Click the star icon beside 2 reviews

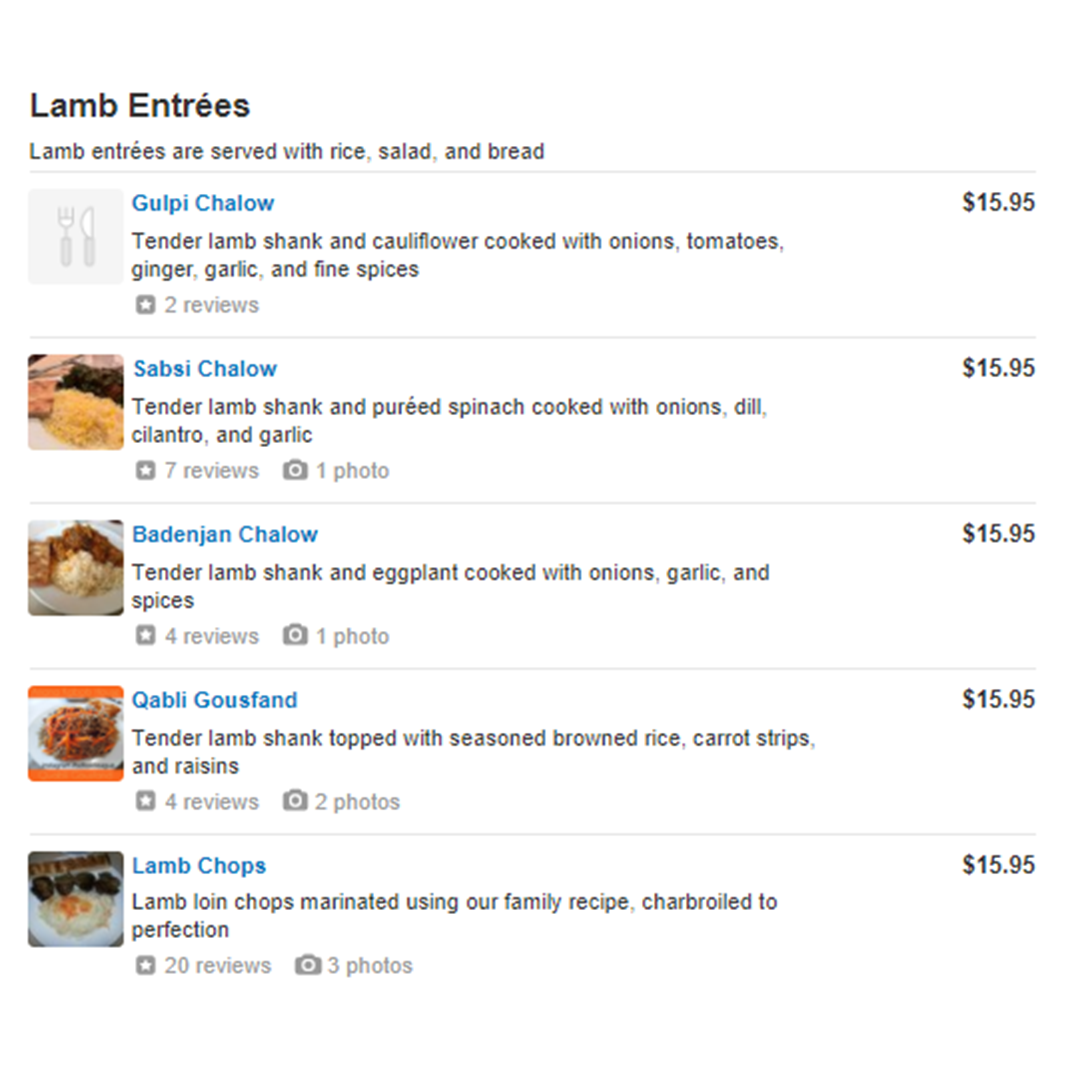(145, 304)
